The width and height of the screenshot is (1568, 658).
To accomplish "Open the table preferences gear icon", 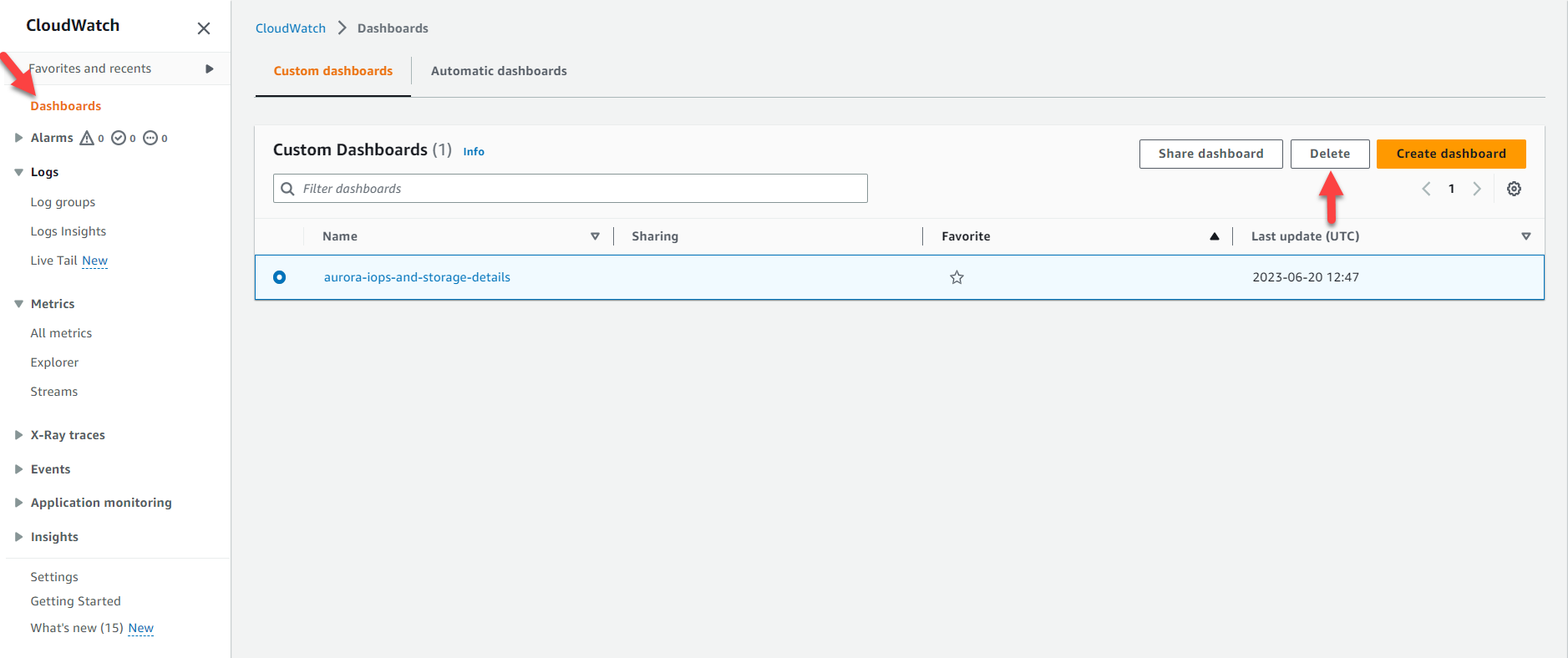I will [1514, 189].
